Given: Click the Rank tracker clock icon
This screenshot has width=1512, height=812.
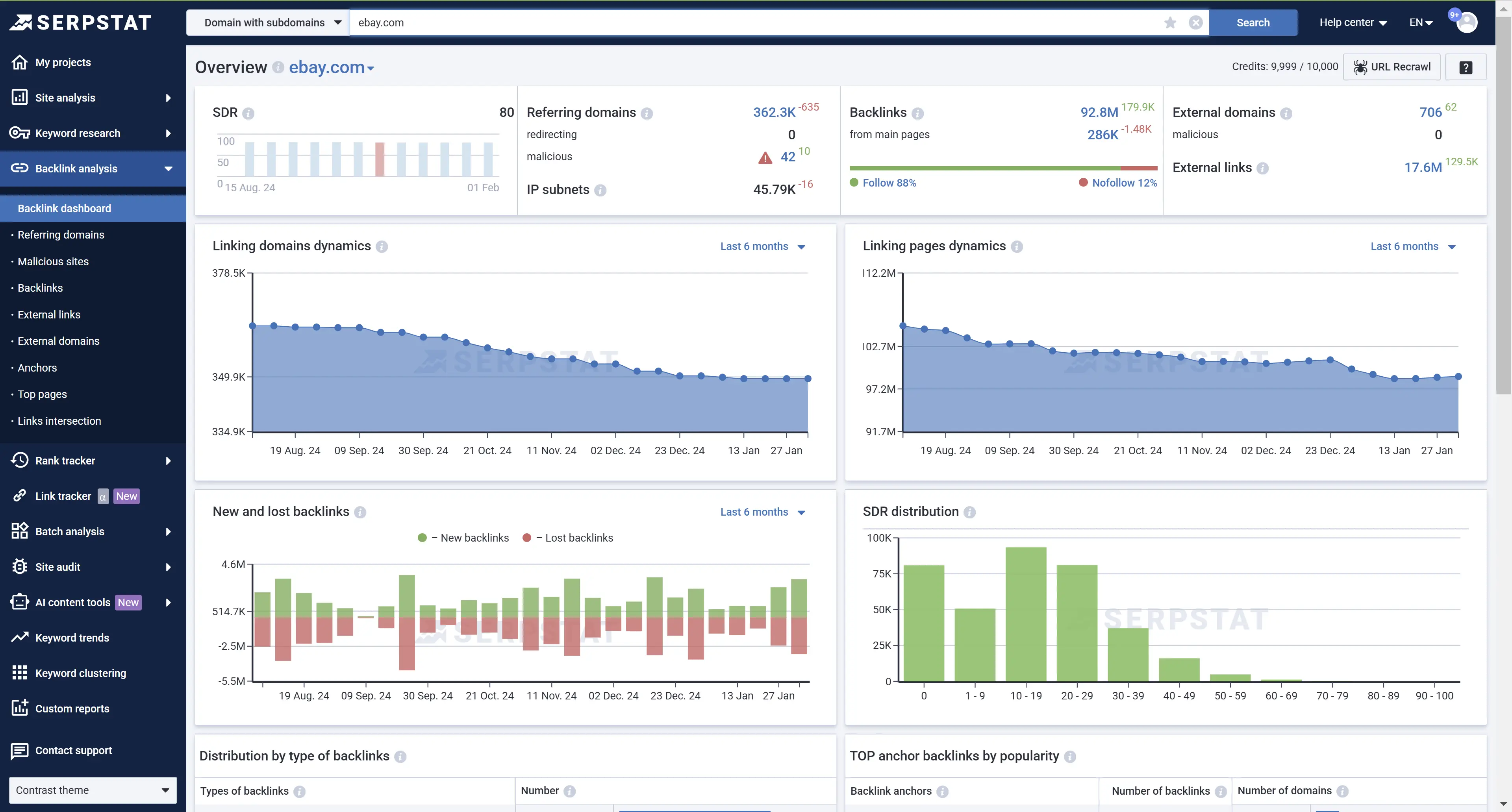Looking at the screenshot, I should pos(19,461).
